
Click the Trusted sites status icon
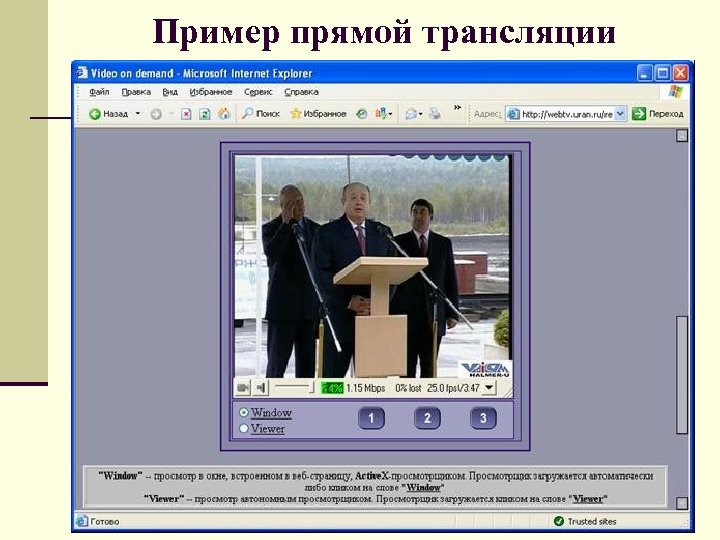559,521
